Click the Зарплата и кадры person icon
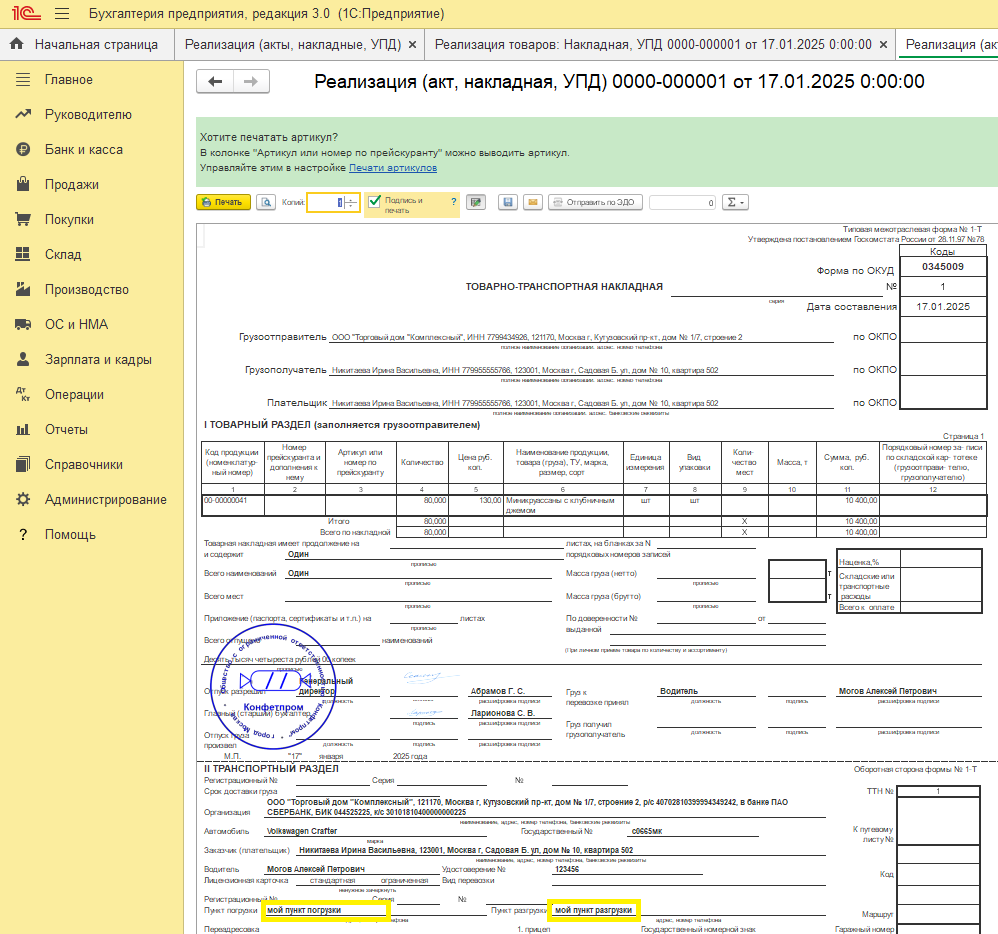This screenshot has width=998, height=934. (23, 359)
